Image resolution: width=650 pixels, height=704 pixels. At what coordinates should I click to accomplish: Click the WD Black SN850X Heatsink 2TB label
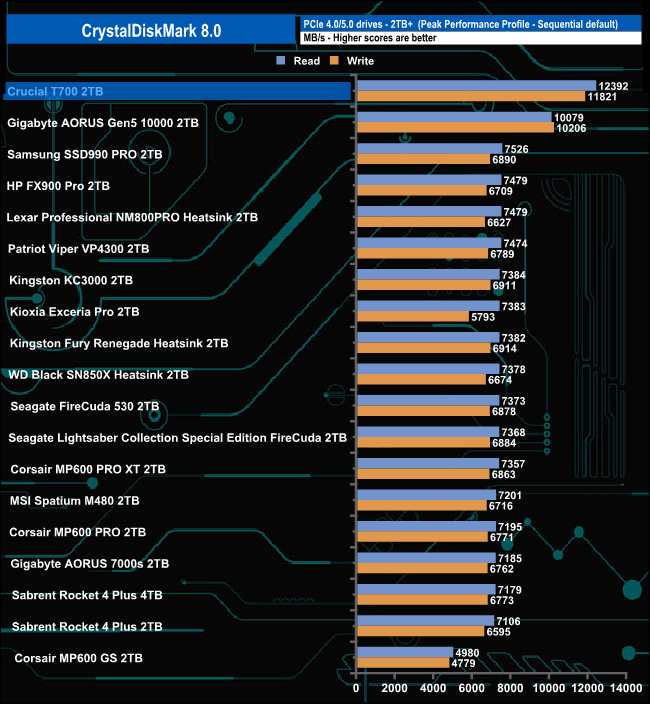coord(98,374)
